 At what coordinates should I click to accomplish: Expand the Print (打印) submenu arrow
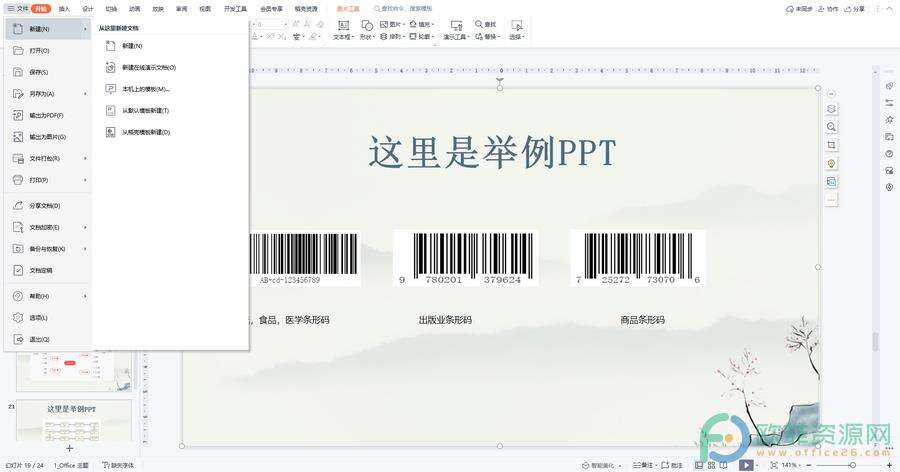tap(86, 180)
